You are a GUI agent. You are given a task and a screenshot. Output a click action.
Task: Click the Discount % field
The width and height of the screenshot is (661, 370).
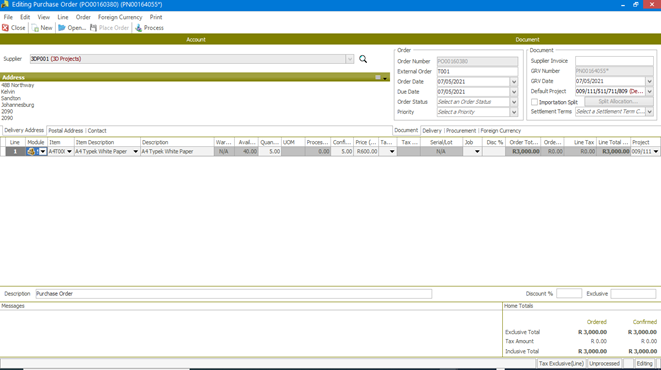click(x=569, y=293)
